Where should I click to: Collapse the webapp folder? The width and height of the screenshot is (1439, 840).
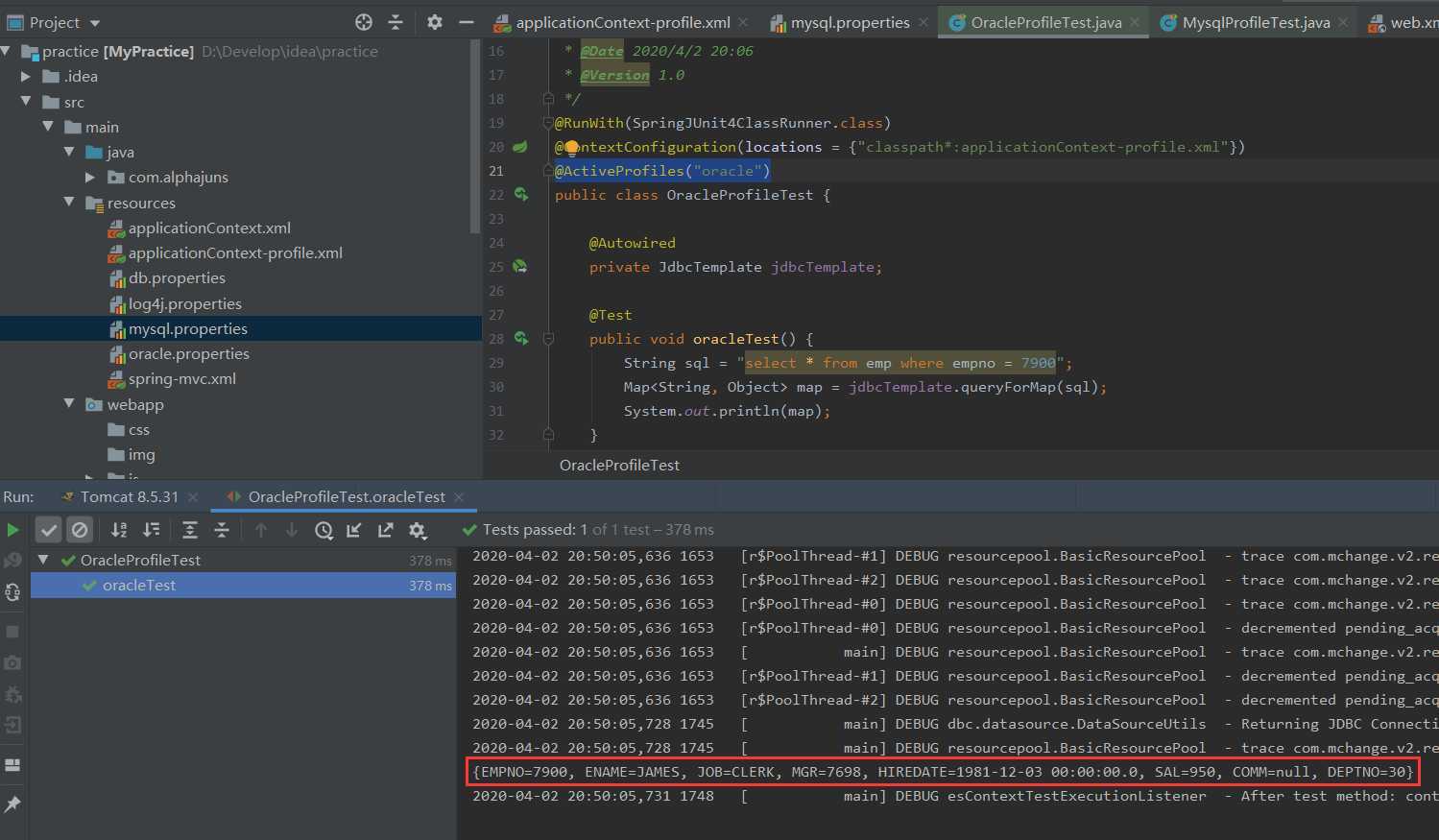click(69, 404)
